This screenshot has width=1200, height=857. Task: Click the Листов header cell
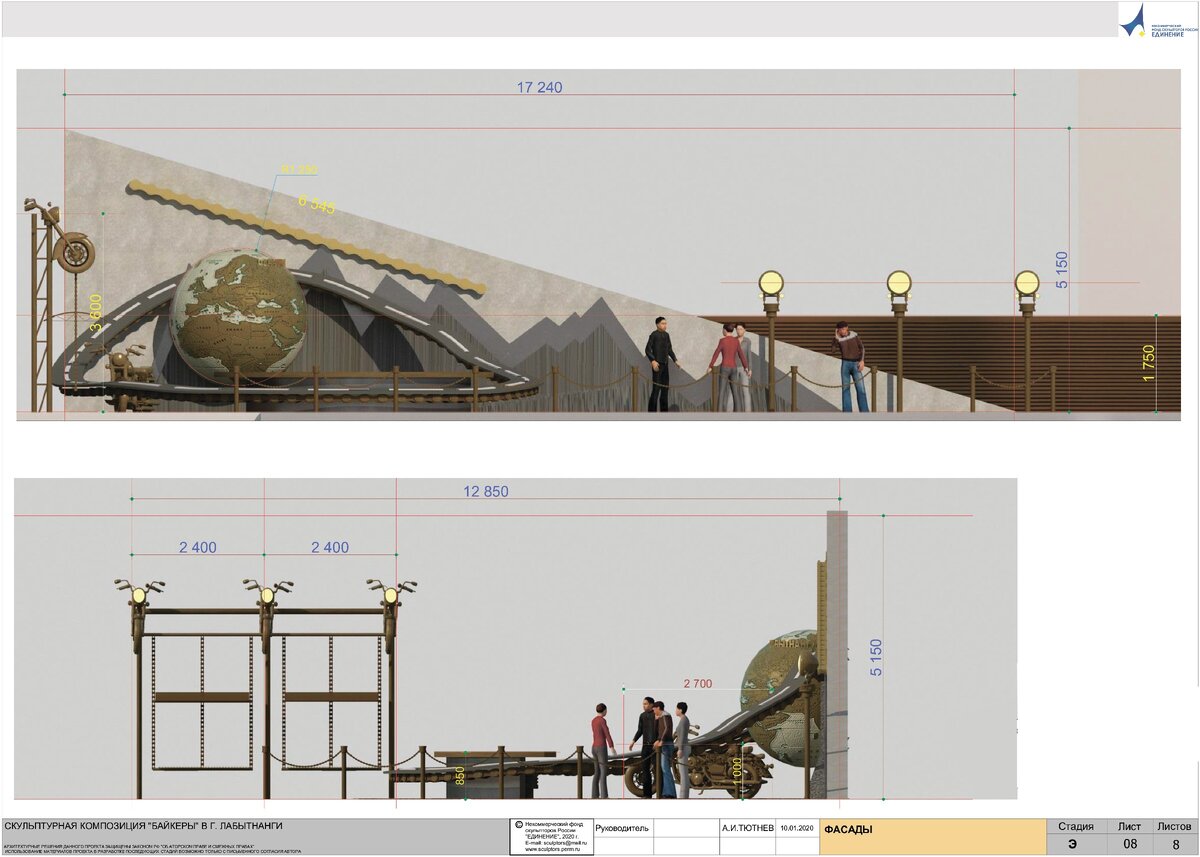coord(1174,827)
